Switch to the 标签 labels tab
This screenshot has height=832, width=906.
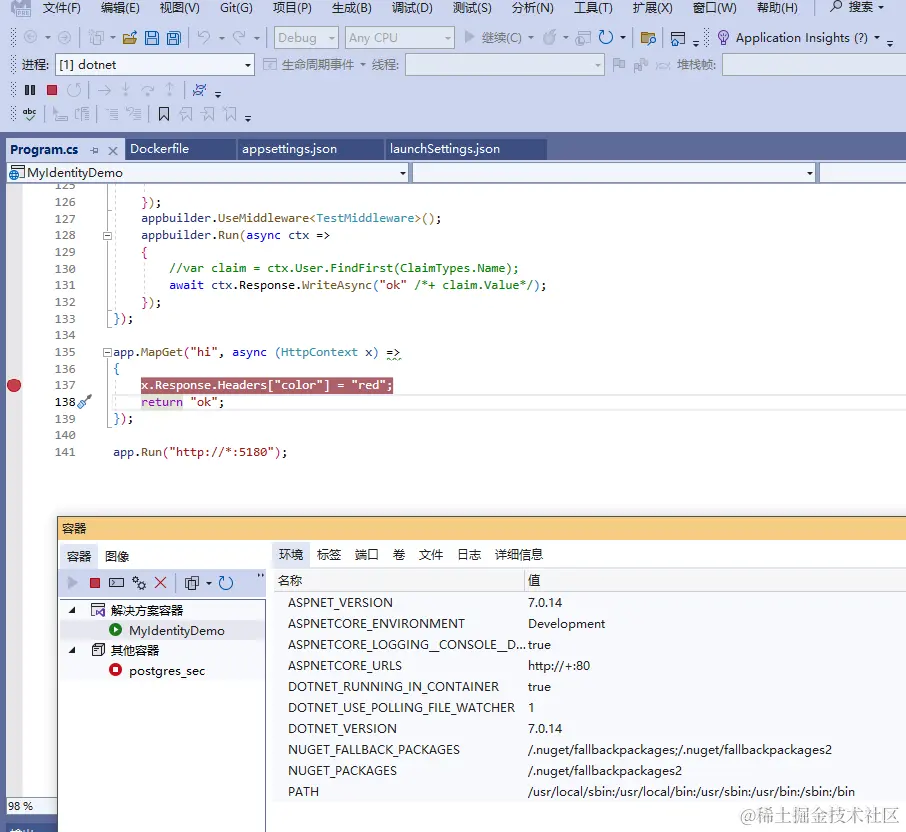[329, 555]
